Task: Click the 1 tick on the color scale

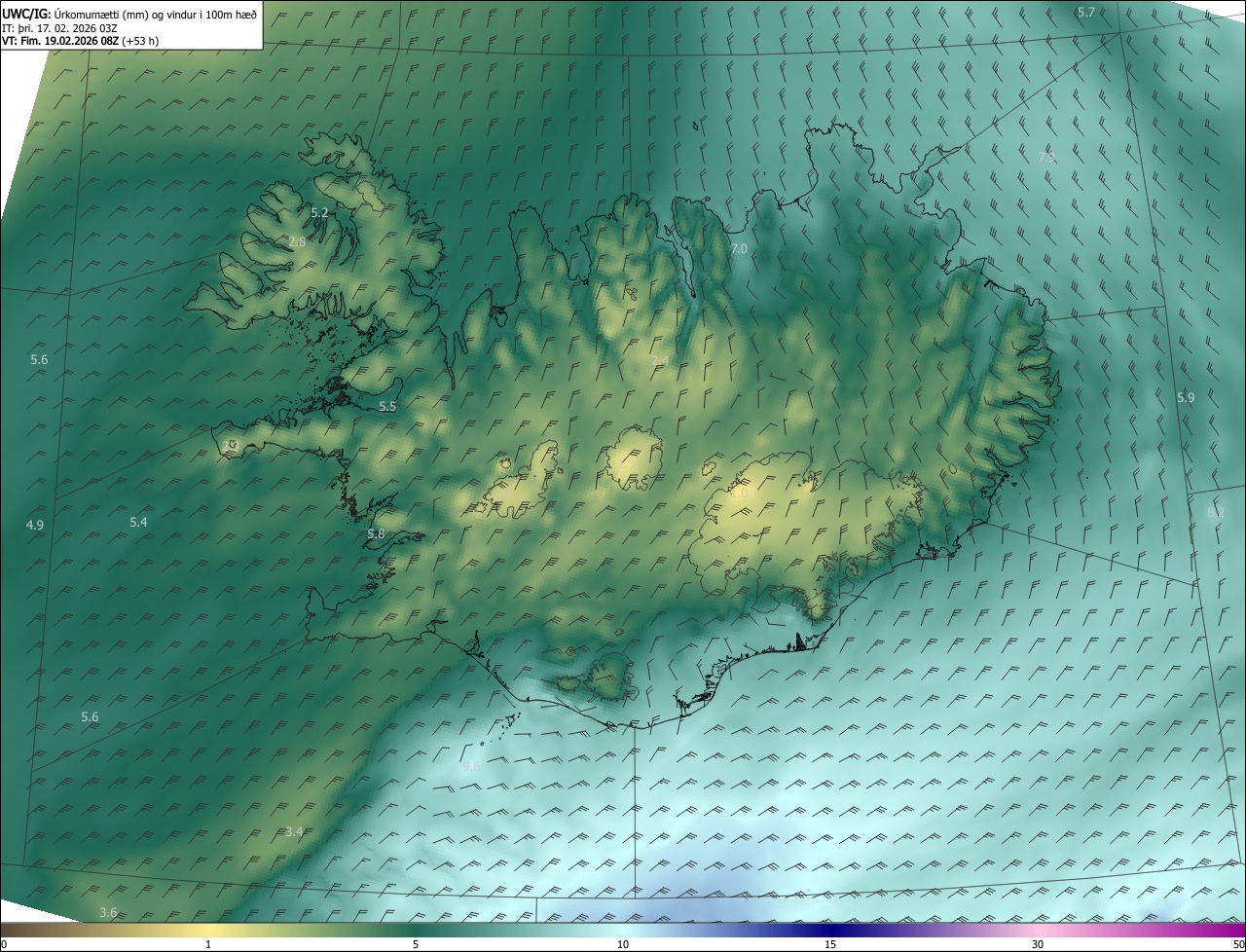Action: [208, 944]
